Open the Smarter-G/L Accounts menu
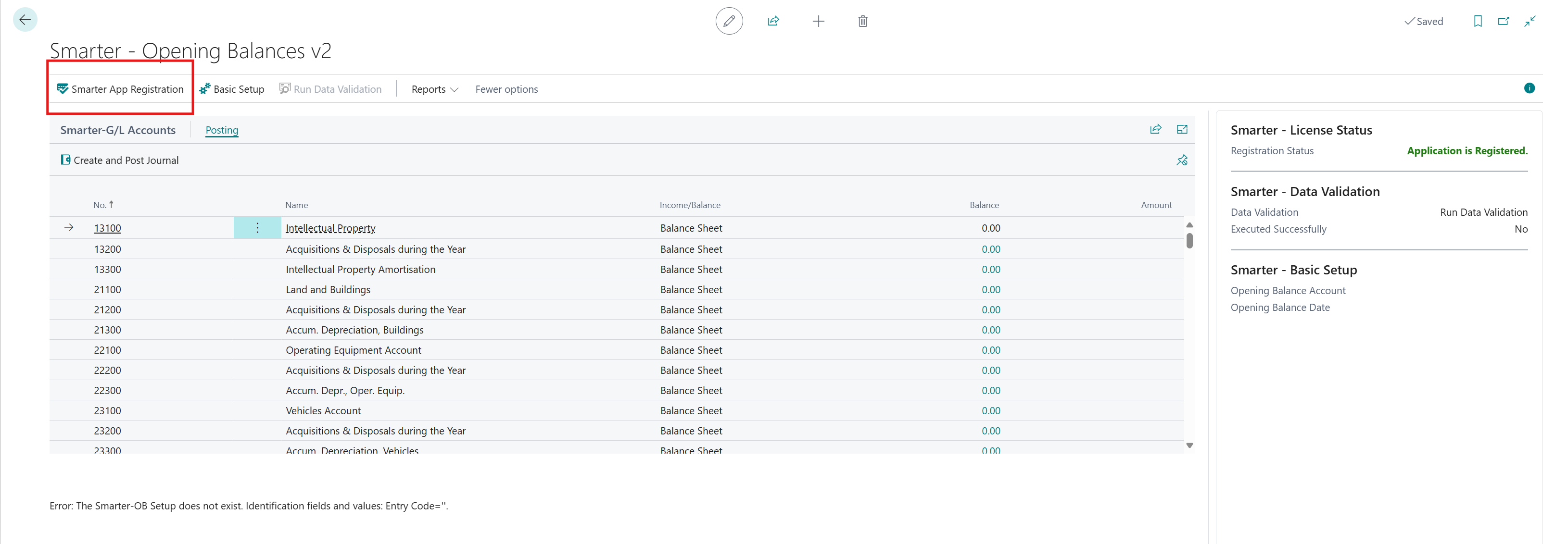 coord(117,130)
